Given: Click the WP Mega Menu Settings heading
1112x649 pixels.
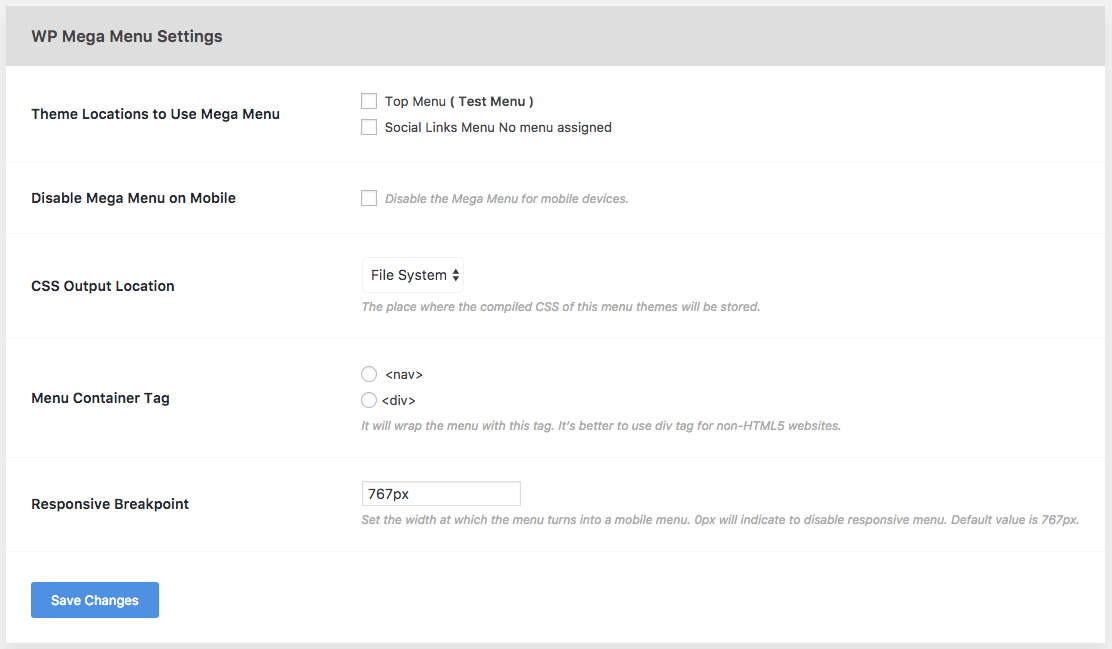Looking at the screenshot, I should 127,36.
